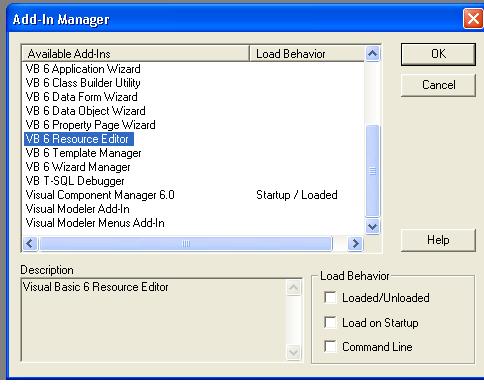Select VB 6 Data Form Wizard
The image size is (484, 385).
pyautogui.click(x=82, y=97)
